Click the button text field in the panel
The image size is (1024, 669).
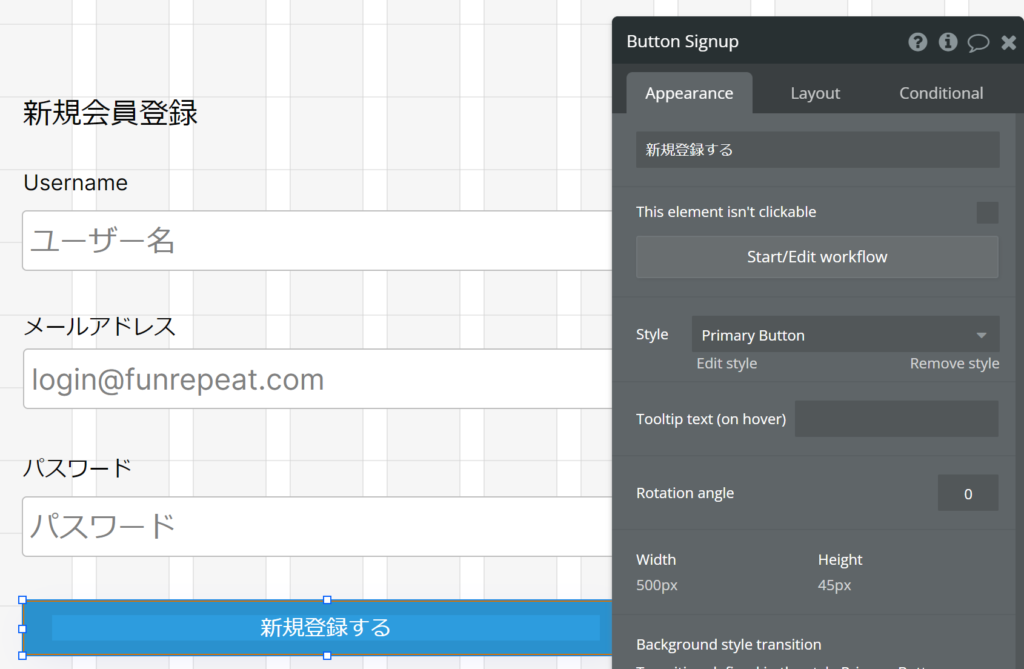point(817,150)
